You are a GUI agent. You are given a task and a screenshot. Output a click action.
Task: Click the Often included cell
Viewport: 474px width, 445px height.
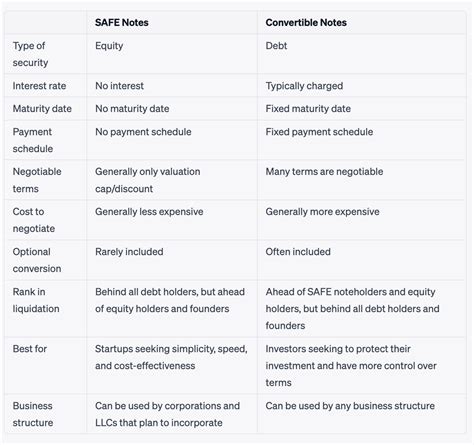(298, 252)
